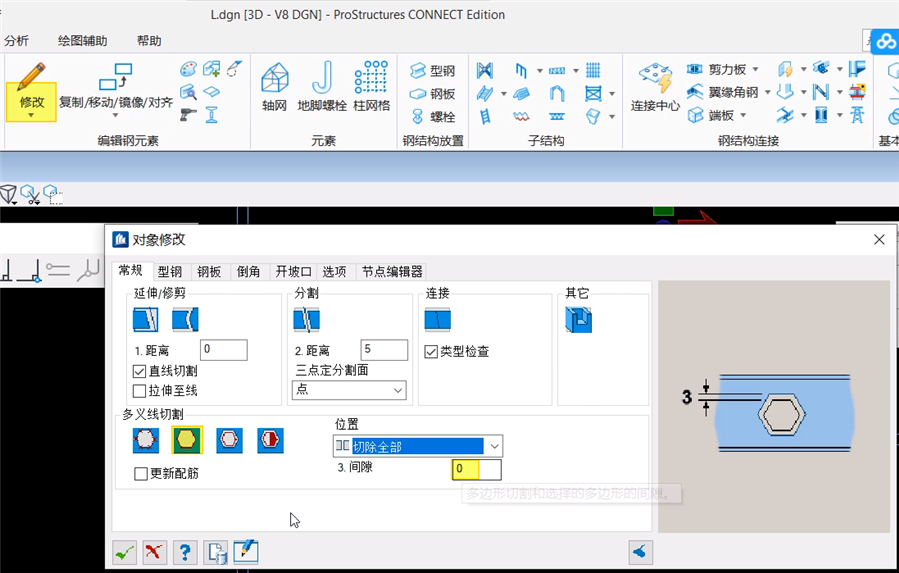Screen dimensions: 899x573
Task: Click the ladder icon in 子结构 group
Action: tap(485, 116)
